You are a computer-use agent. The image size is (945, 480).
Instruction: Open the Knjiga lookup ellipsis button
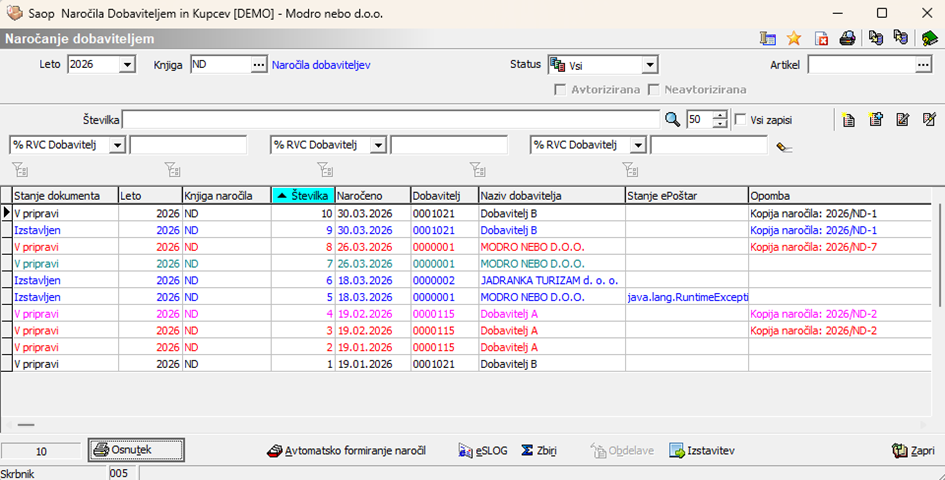pyautogui.click(x=259, y=65)
